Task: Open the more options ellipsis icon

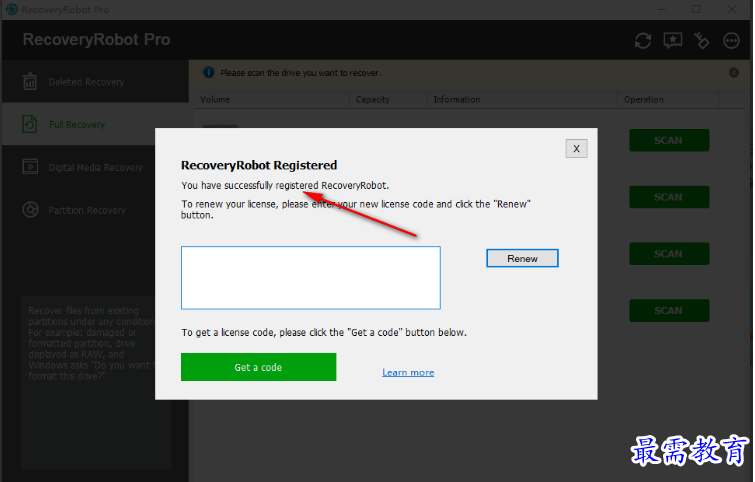Action: (731, 40)
